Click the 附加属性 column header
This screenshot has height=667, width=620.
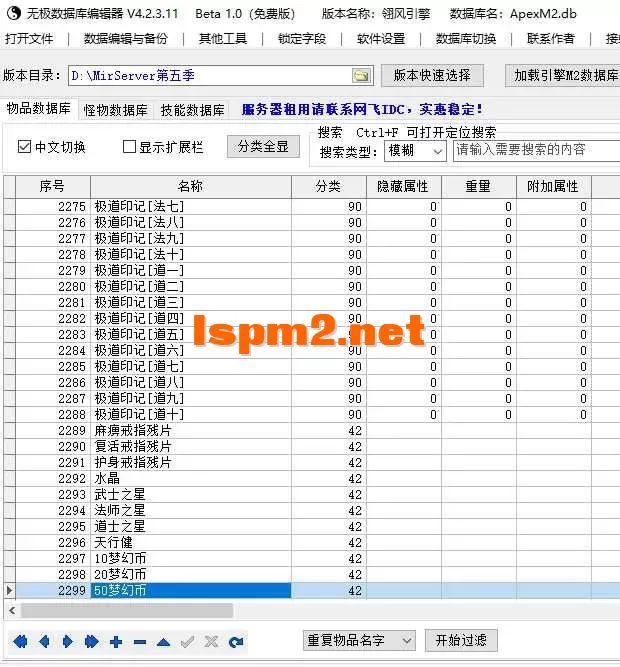pyautogui.click(x=553, y=186)
